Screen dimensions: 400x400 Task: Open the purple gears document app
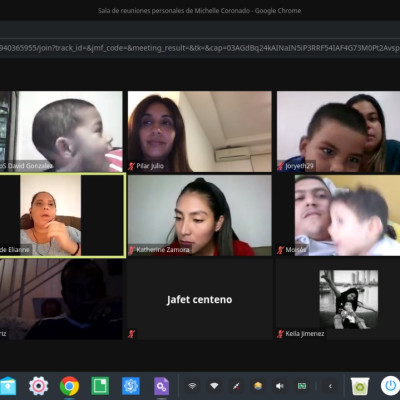[x=162, y=386]
